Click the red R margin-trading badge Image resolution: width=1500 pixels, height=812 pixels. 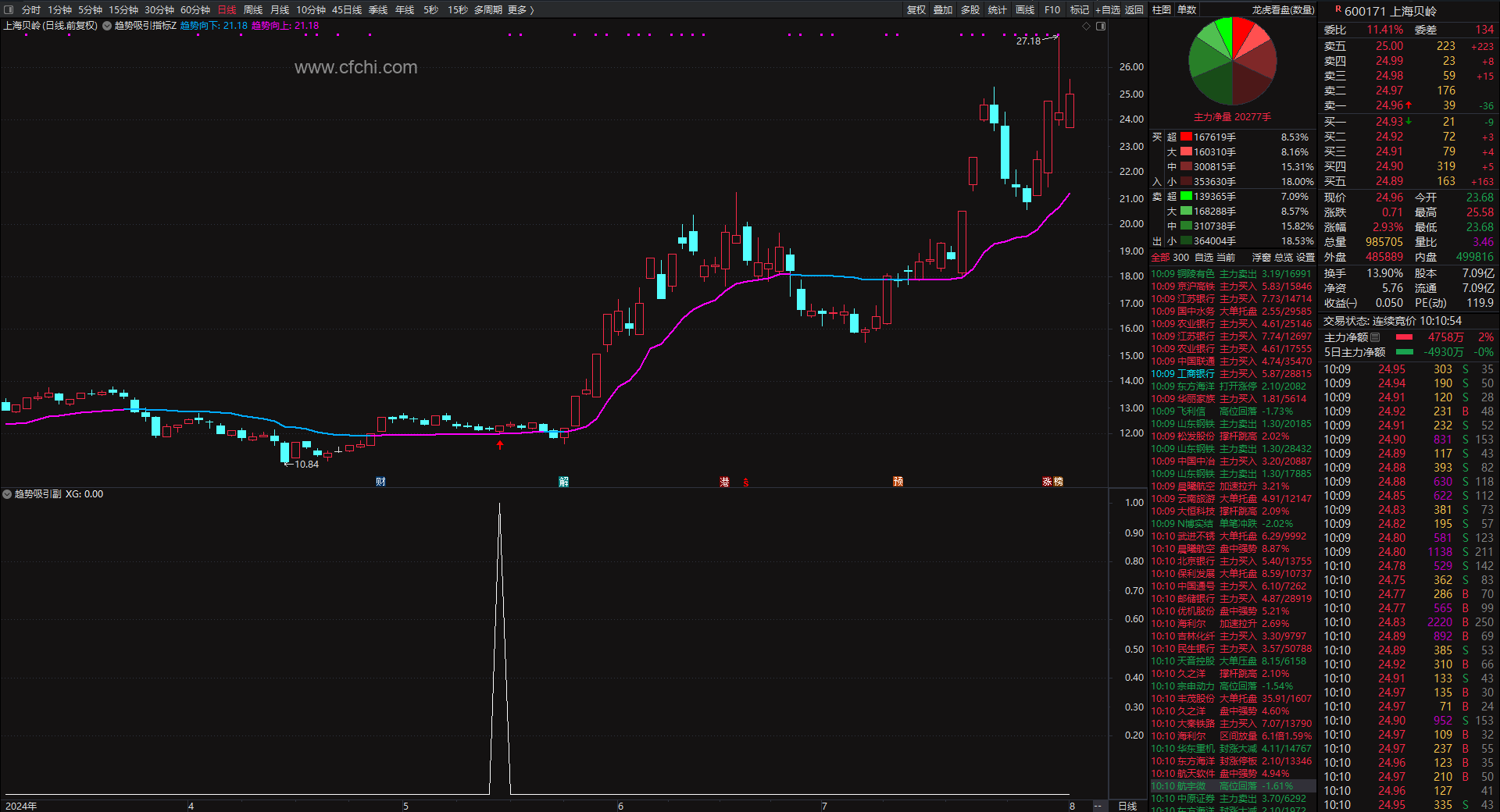1338,9
